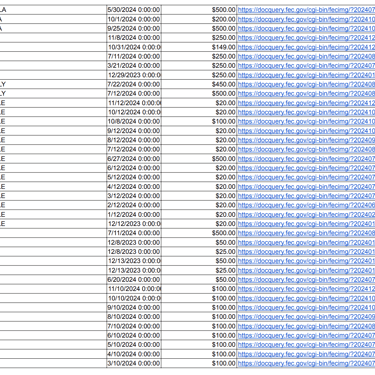Screen dimensions: 375x375
Task: Select the $250.00 amount in the 12/29/2023 row
Action: pos(199,75)
